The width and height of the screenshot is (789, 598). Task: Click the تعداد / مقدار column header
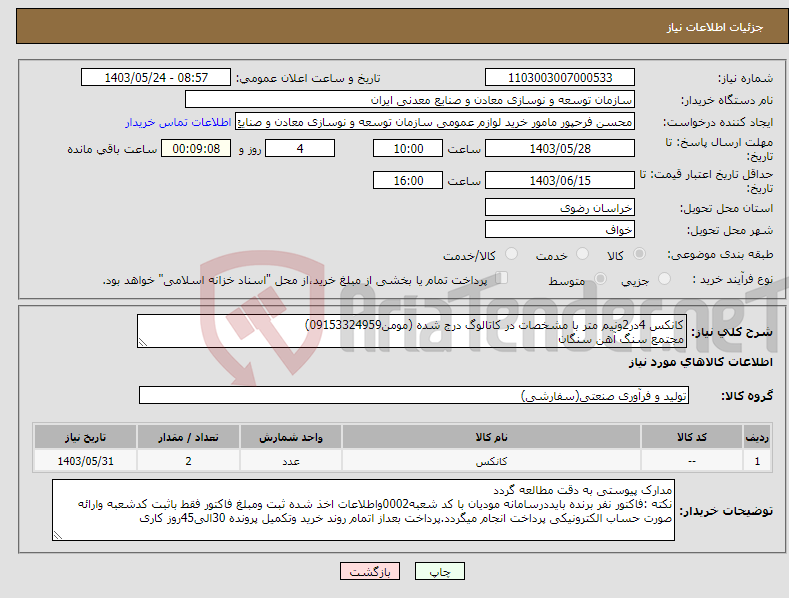188,437
